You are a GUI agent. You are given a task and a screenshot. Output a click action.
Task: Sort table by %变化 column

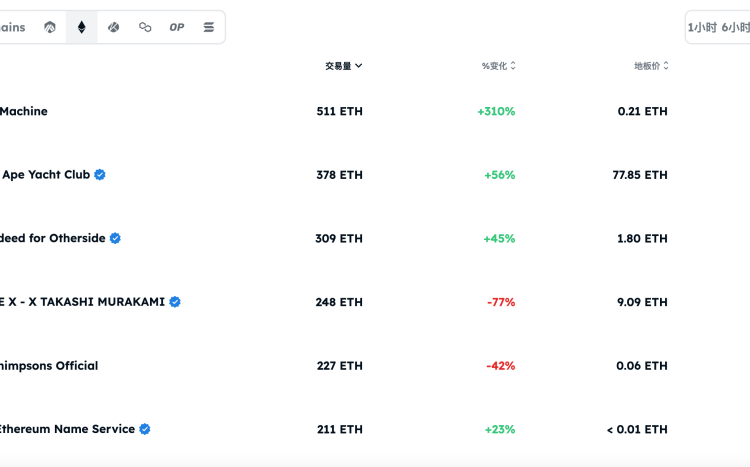[498, 66]
